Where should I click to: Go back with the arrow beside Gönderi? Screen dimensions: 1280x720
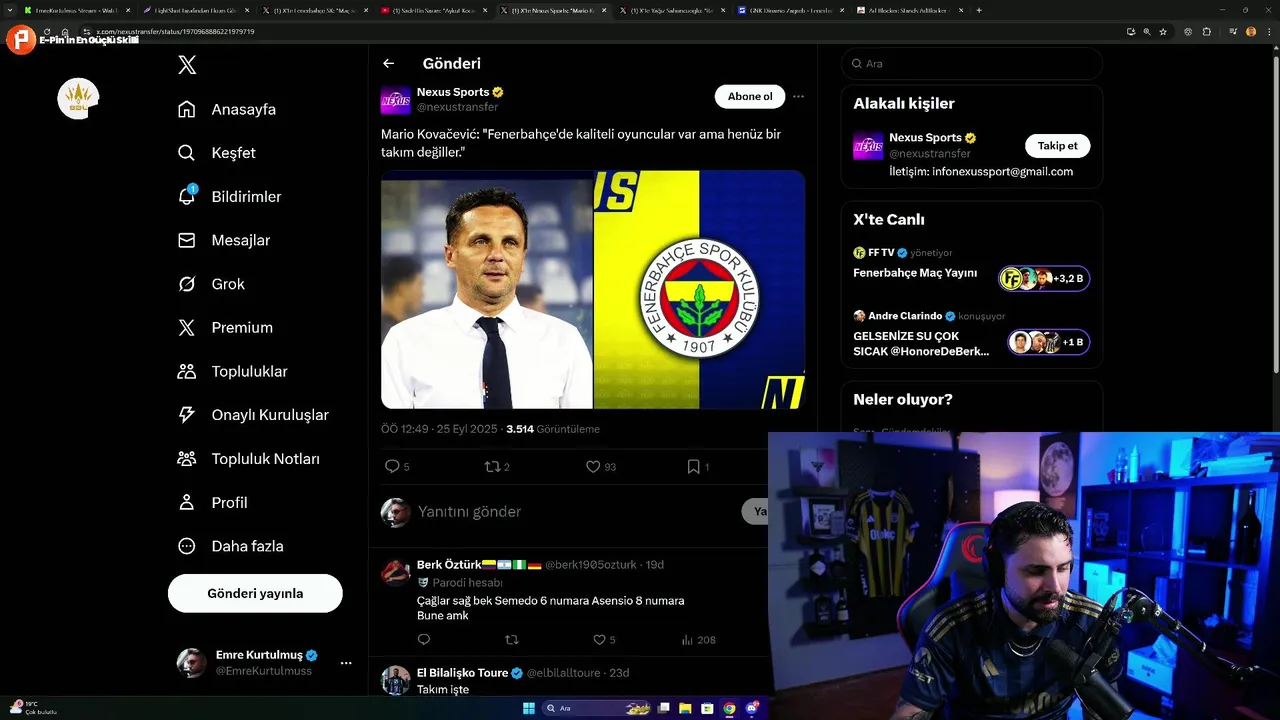(389, 63)
